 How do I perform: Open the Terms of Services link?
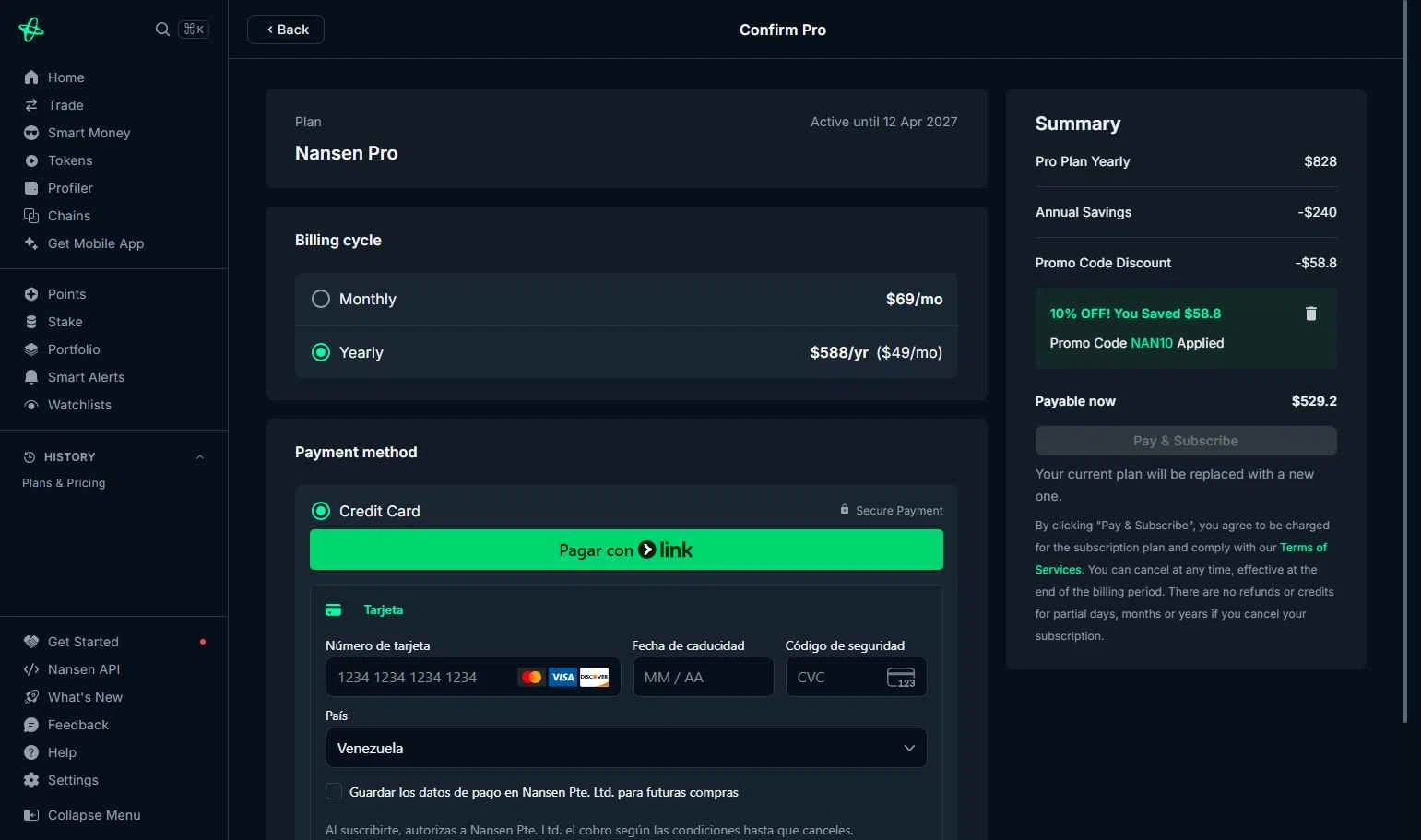pos(1303,548)
